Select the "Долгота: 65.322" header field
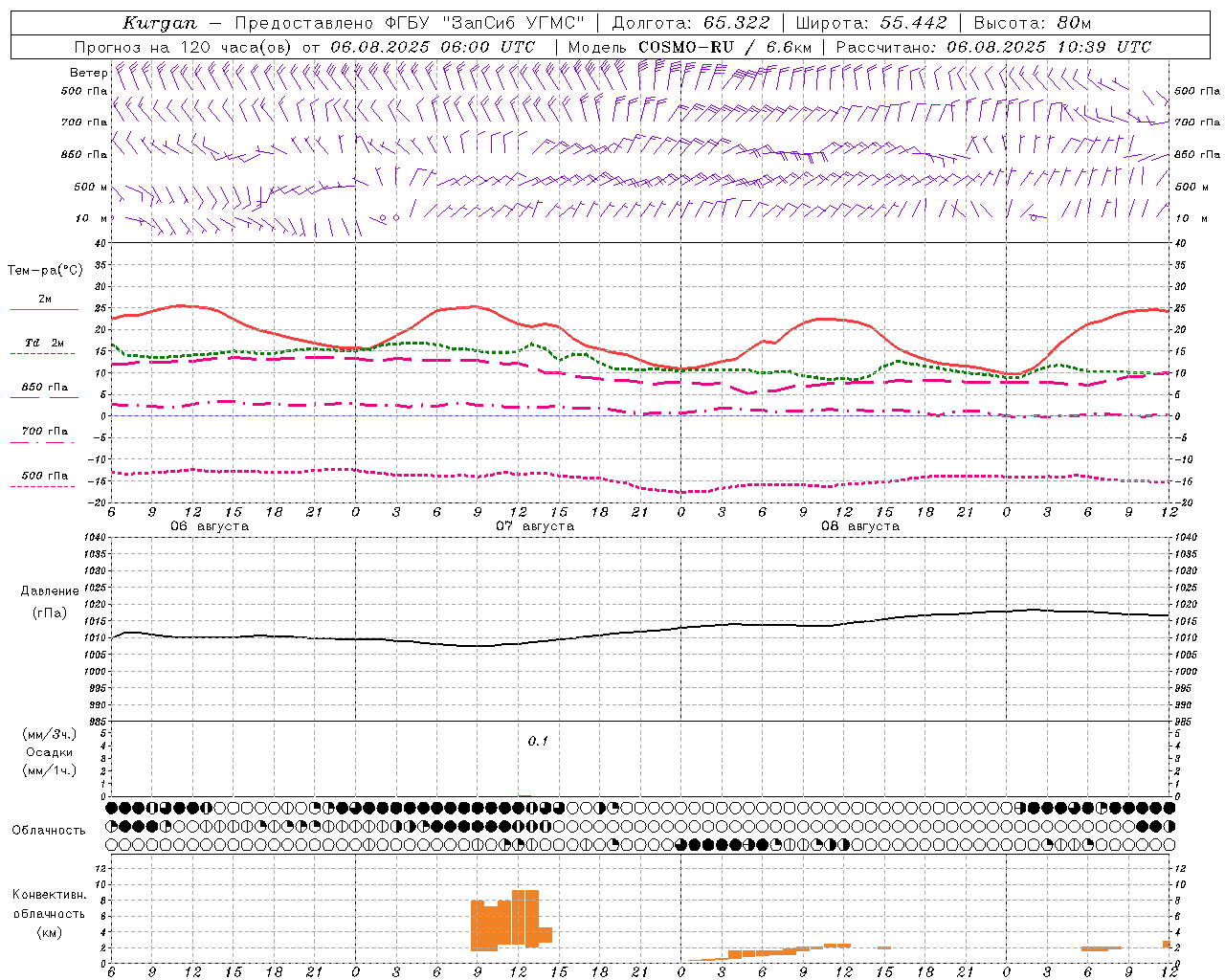The image size is (1225, 980). (690, 23)
